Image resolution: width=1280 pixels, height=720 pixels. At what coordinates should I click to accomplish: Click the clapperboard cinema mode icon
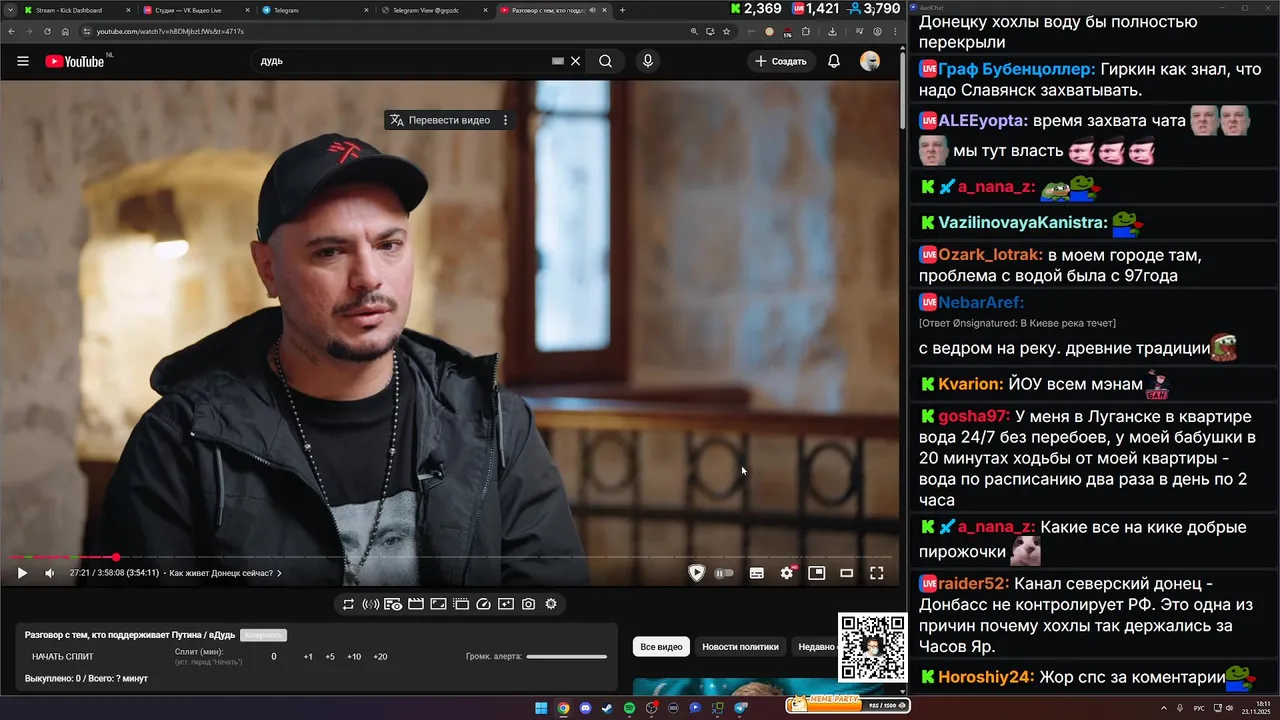point(416,604)
